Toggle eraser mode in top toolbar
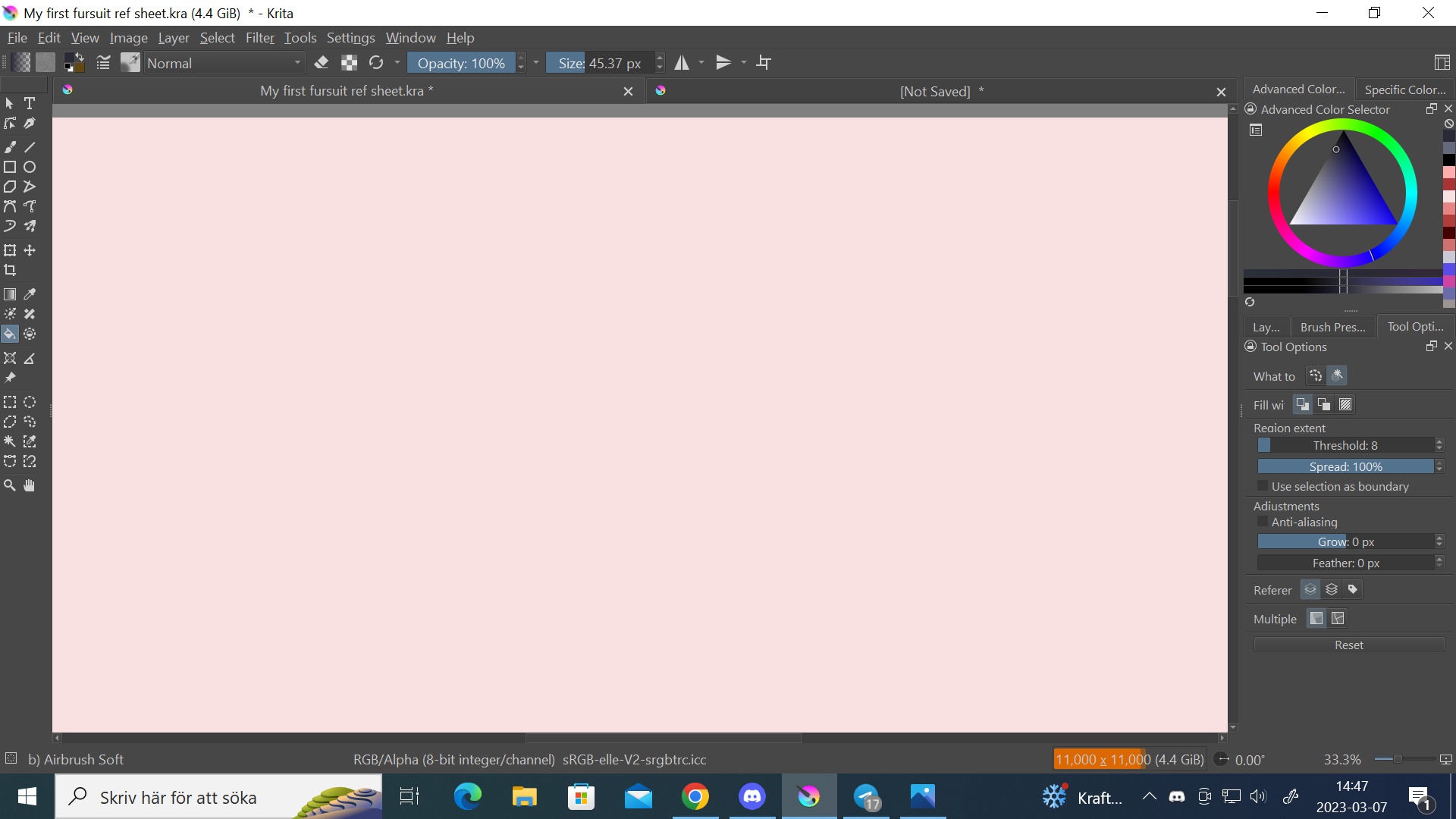The width and height of the screenshot is (1456, 819). 322,63
